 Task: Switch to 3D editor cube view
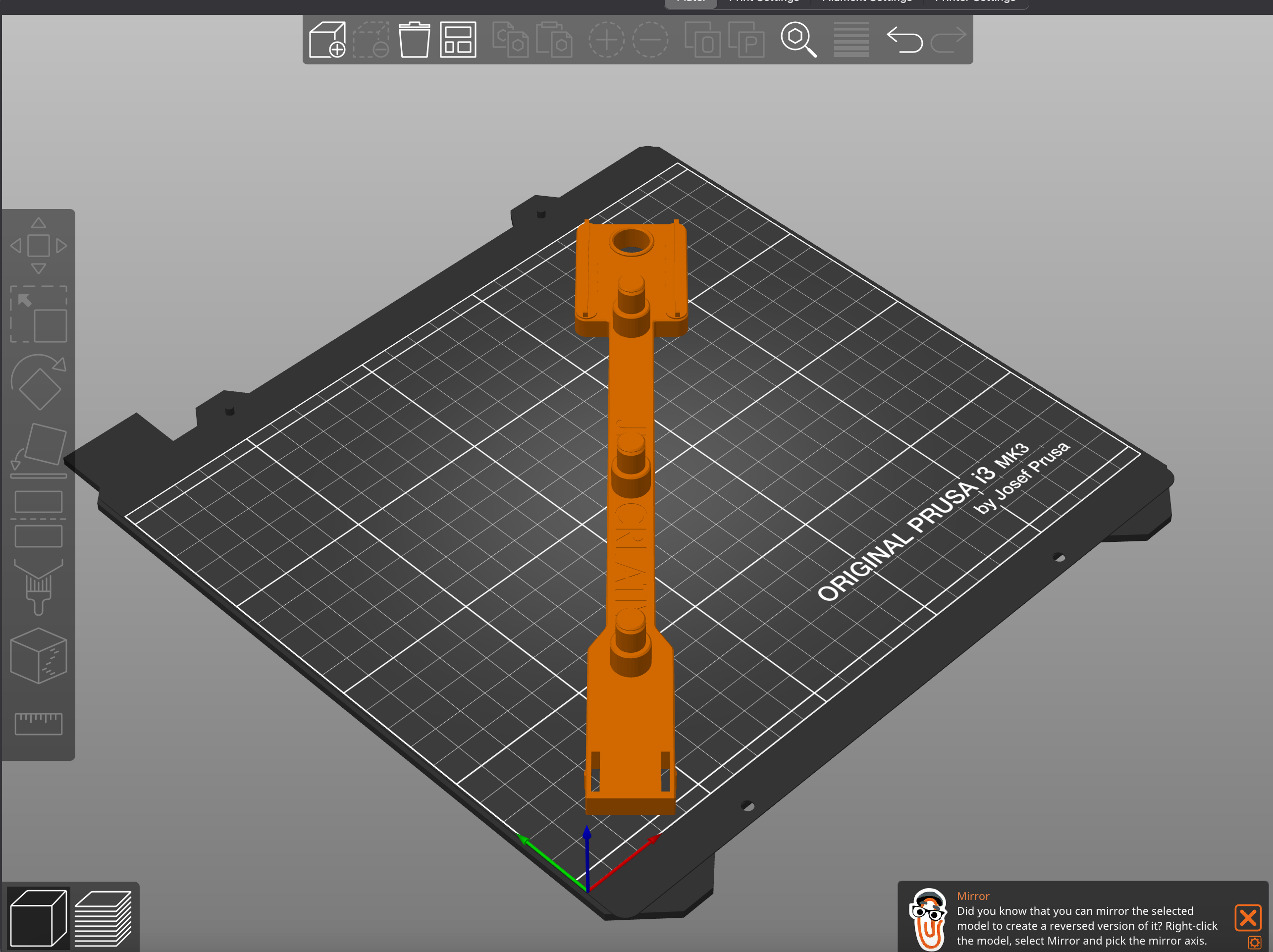(x=38, y=918)
